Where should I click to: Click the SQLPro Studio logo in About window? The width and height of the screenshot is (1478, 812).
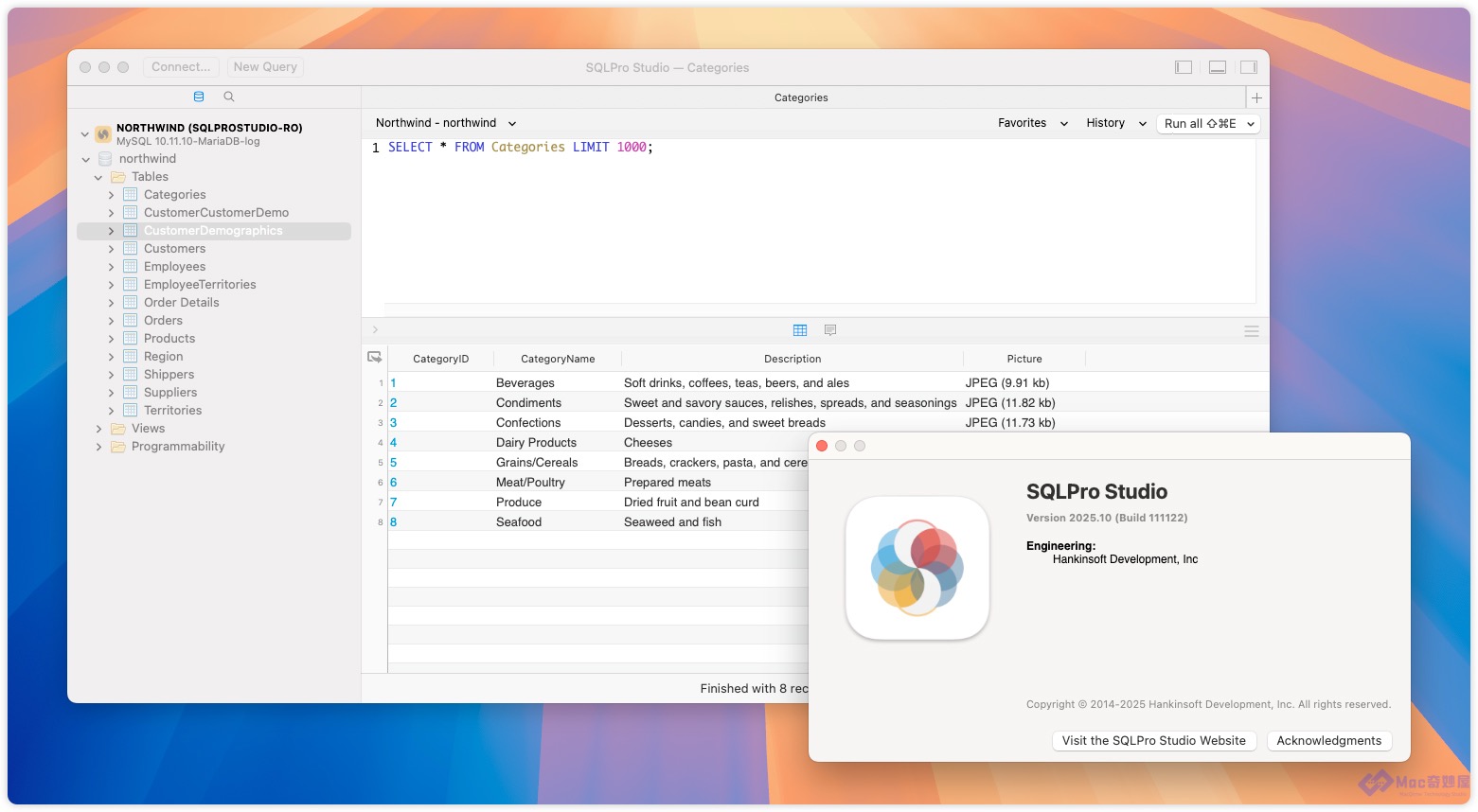917,568
